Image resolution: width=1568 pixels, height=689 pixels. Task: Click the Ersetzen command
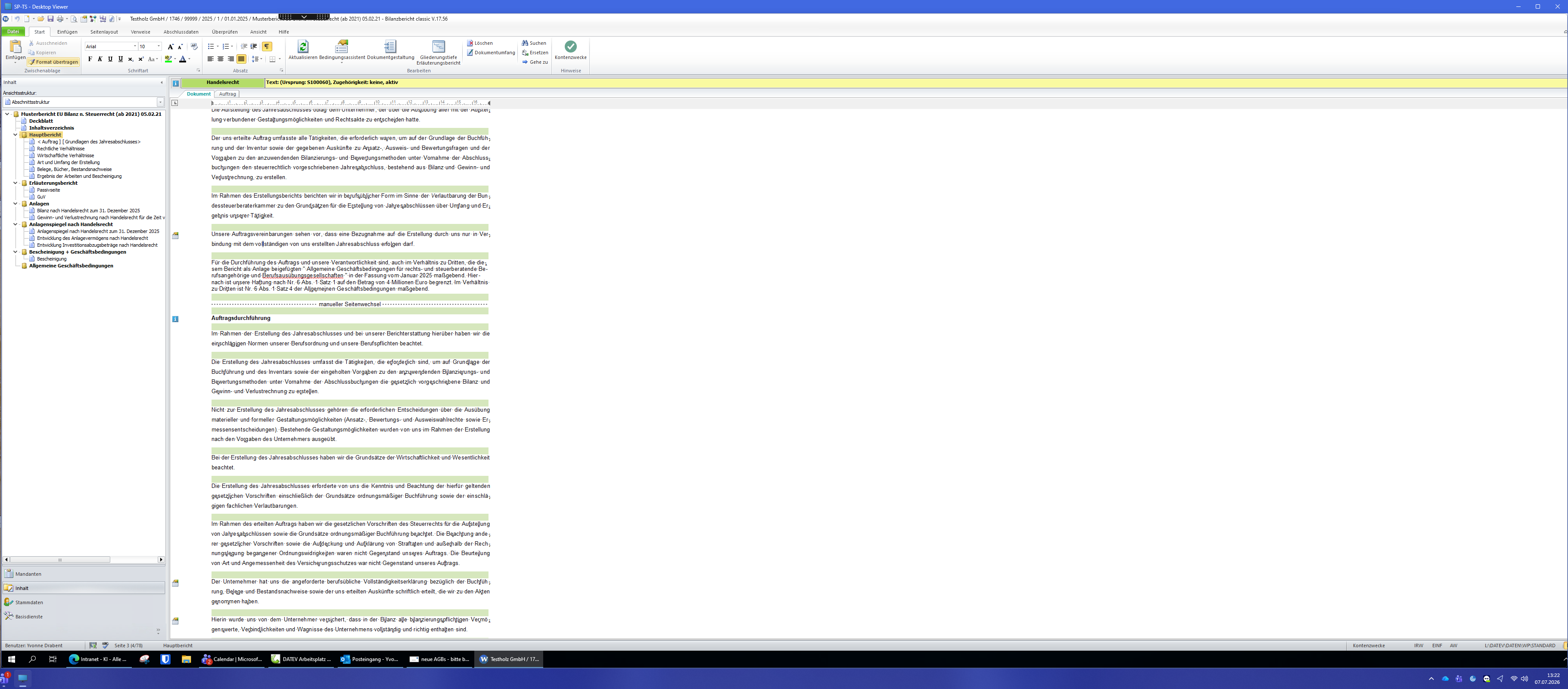coord(535,53)
